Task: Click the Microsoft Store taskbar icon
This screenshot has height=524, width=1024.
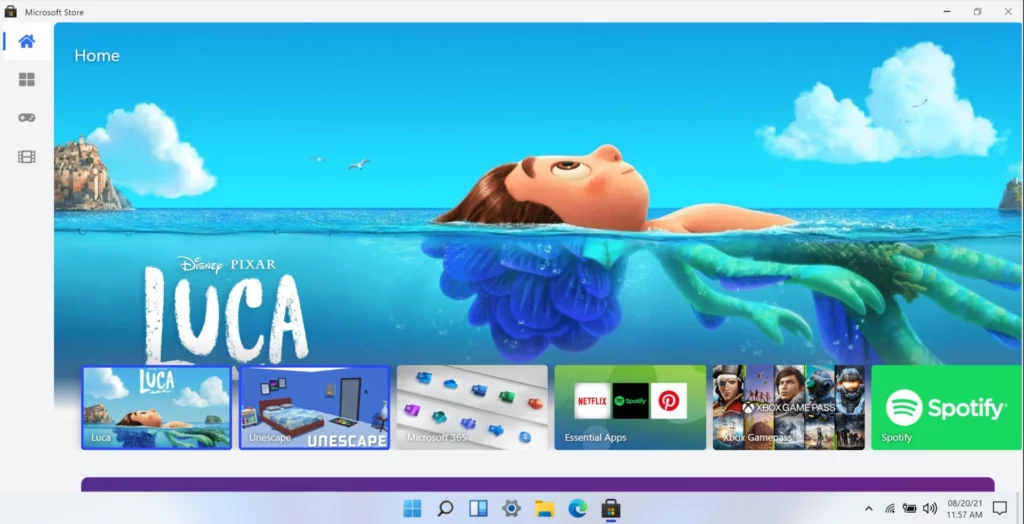Action: pyautogui.click(x=611, y=508)
